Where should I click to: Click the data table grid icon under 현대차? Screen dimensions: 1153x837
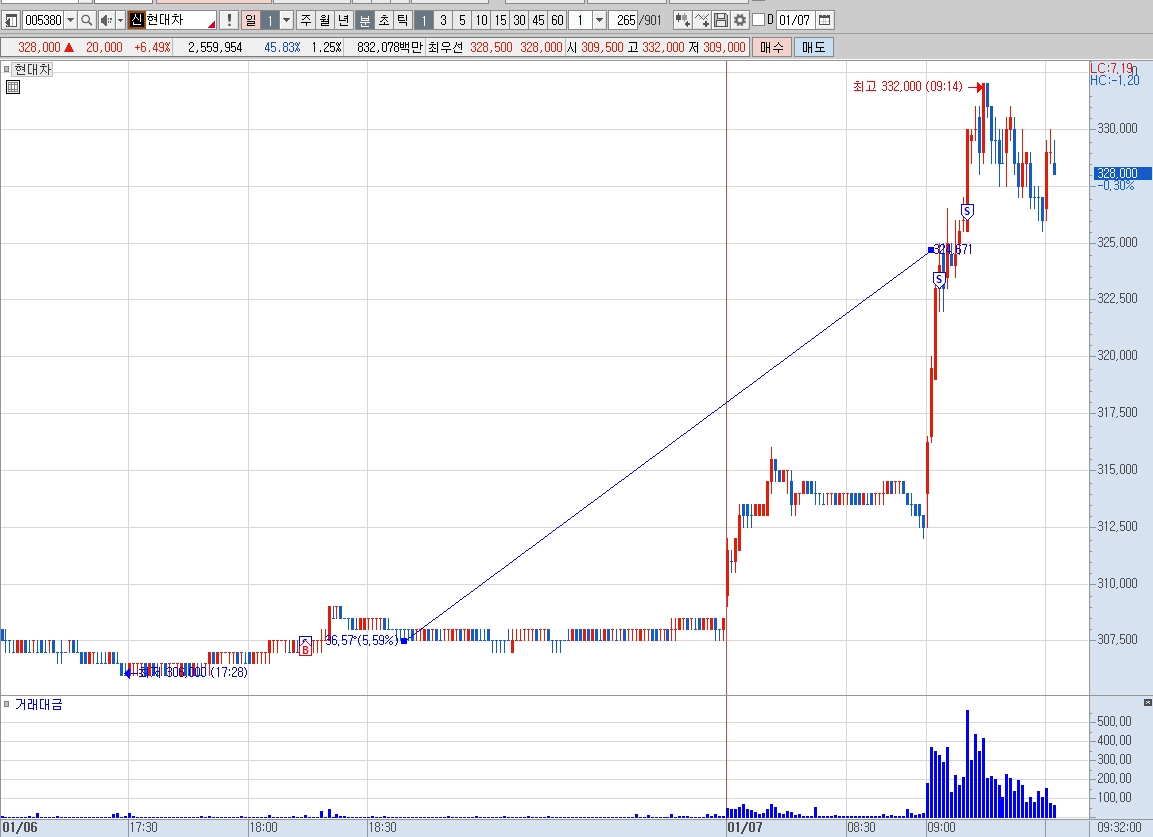pyautogui.click(x=13, y=87)
